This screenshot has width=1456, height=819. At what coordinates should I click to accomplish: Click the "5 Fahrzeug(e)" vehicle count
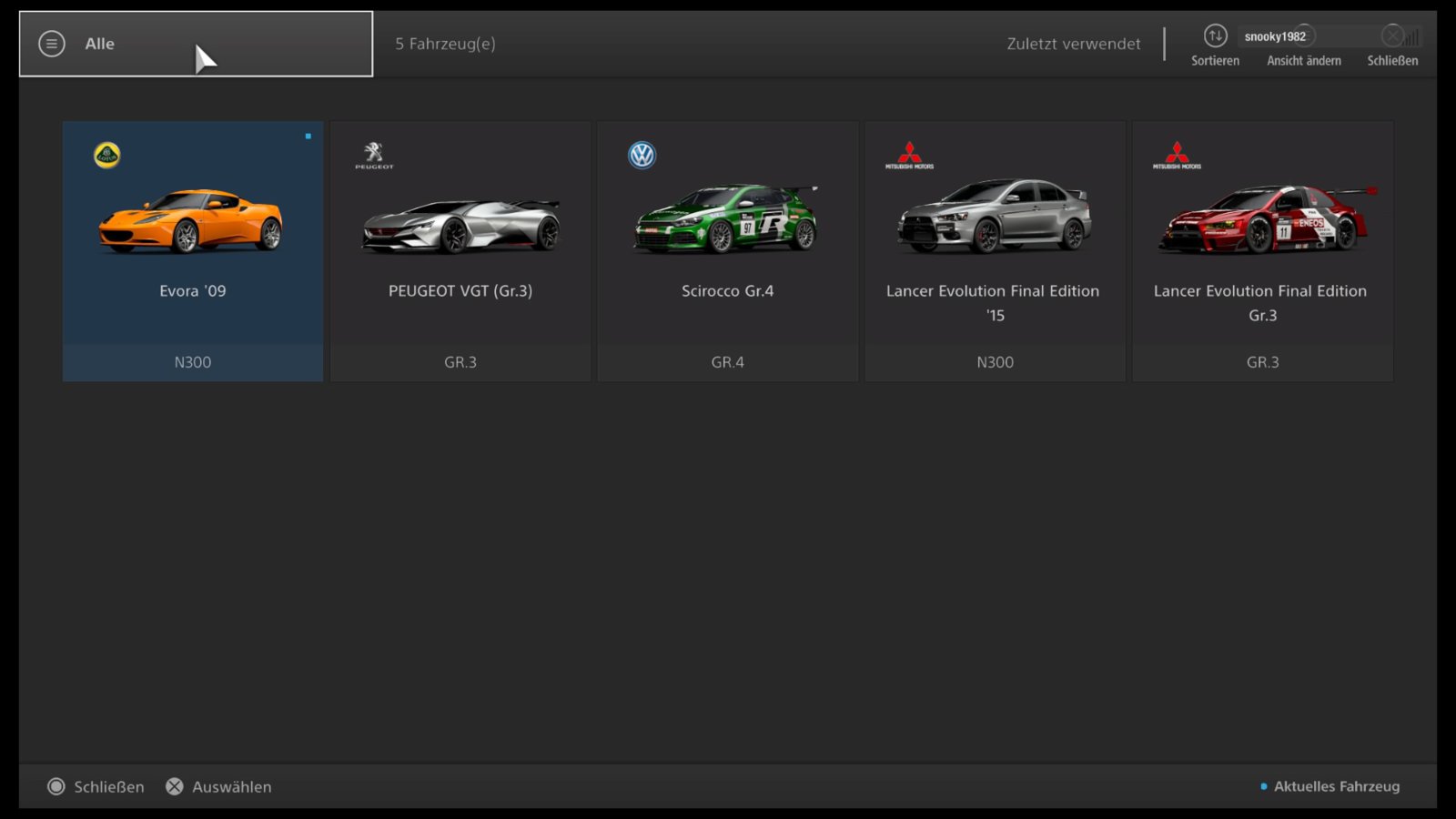pyautogui.click(x=445, y=44)
